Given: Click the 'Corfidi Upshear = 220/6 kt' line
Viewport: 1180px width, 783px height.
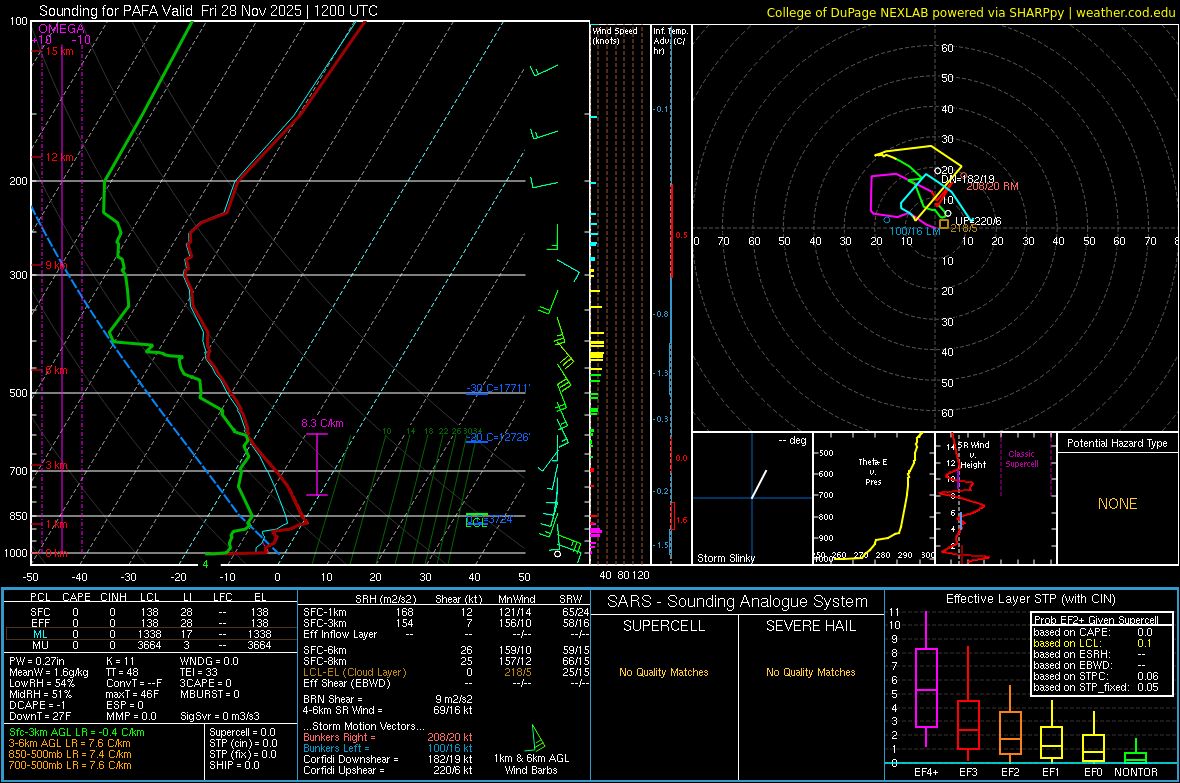Looking at the screenshot, I should tap(388, 770).
